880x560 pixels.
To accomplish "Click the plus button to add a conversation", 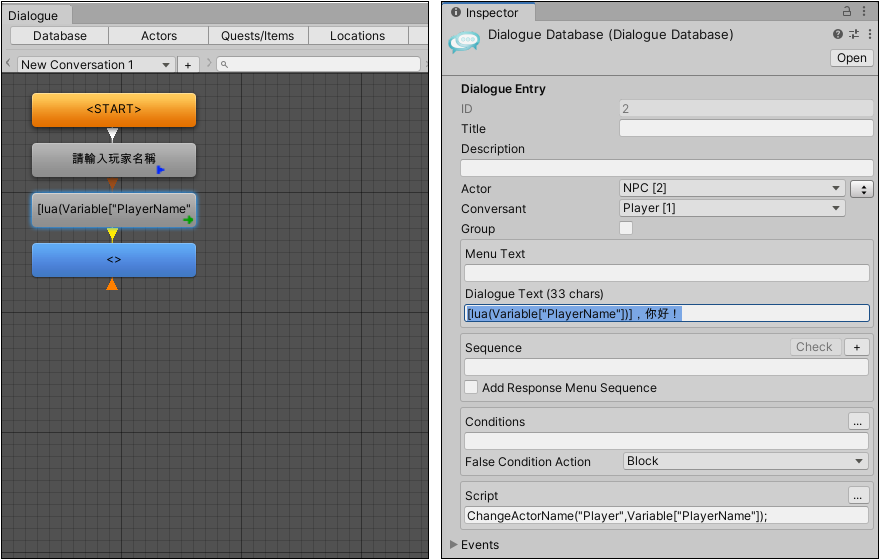I will (188, 64).
